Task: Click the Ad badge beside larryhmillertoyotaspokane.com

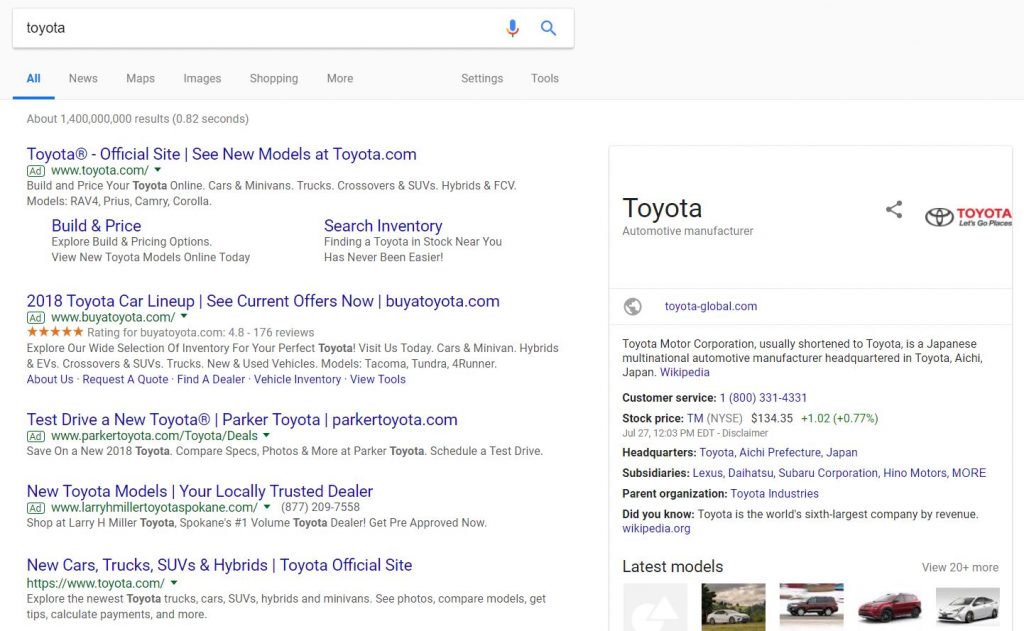Action: pyautogui.click(x=36, y=508)
